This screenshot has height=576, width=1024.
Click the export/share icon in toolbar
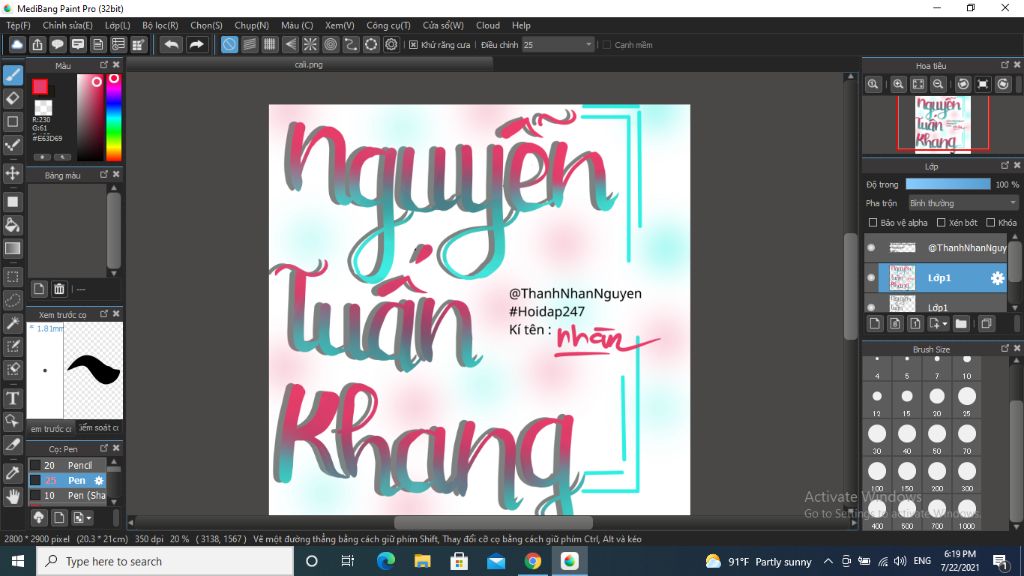37,44
